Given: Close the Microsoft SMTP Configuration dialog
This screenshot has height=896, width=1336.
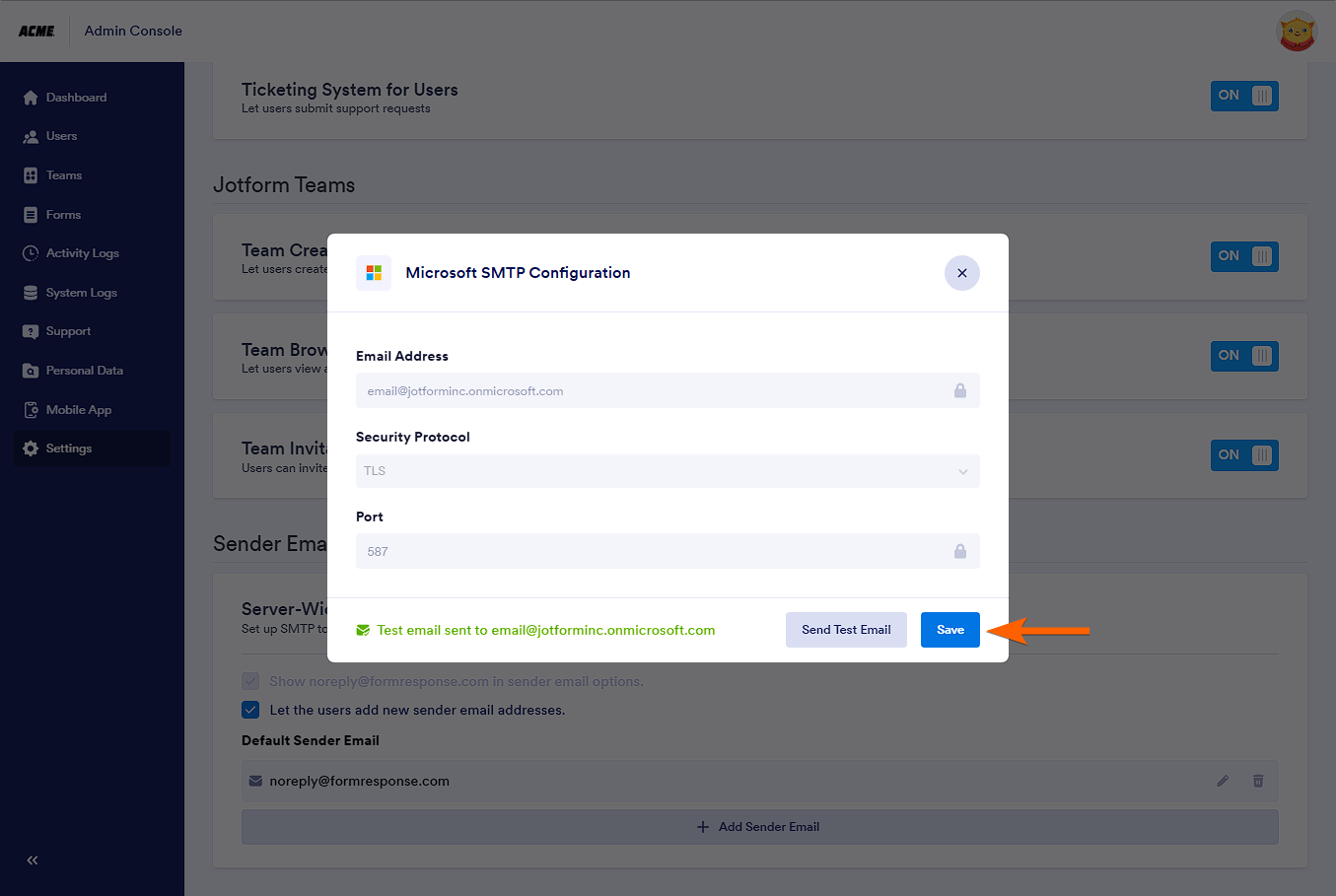Looking at the screenshot, I should (x=961, y=273).
